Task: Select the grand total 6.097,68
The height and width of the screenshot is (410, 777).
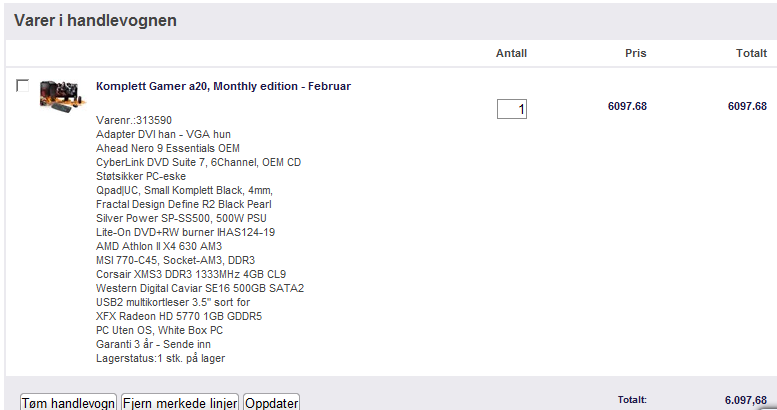Action: pos(746,400)
